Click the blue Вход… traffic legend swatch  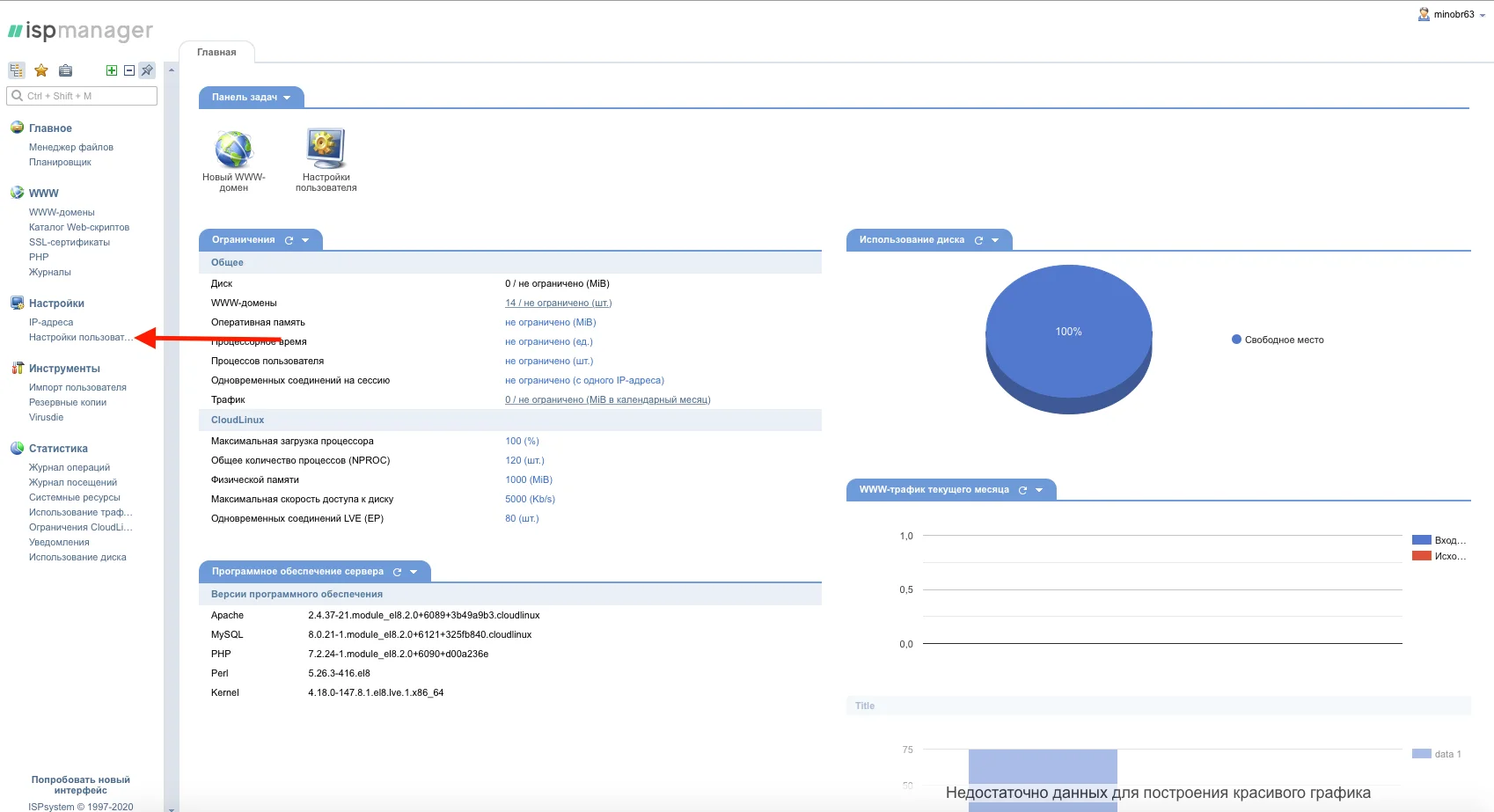point(1421,540)
